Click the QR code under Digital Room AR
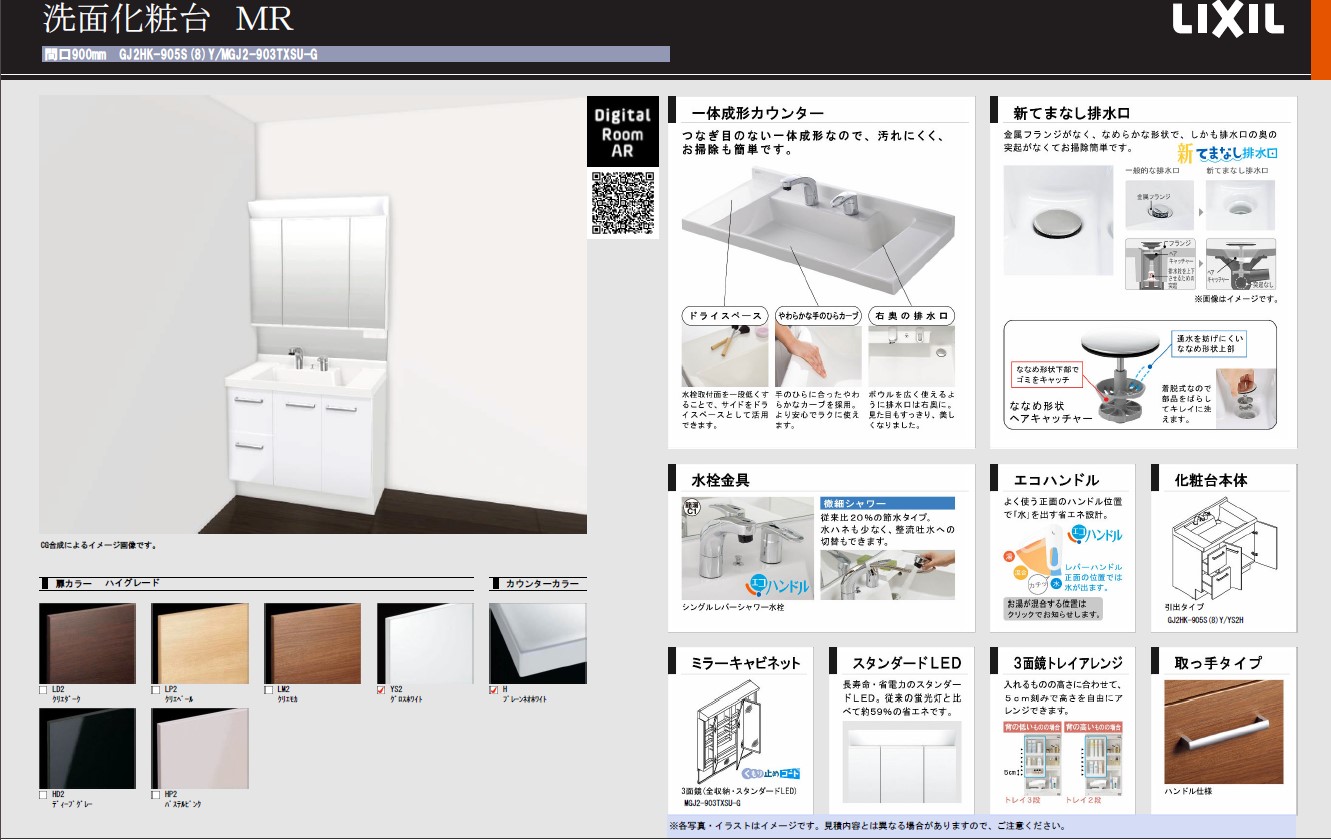The image size is (1331, 840). [x=623, y=203]
